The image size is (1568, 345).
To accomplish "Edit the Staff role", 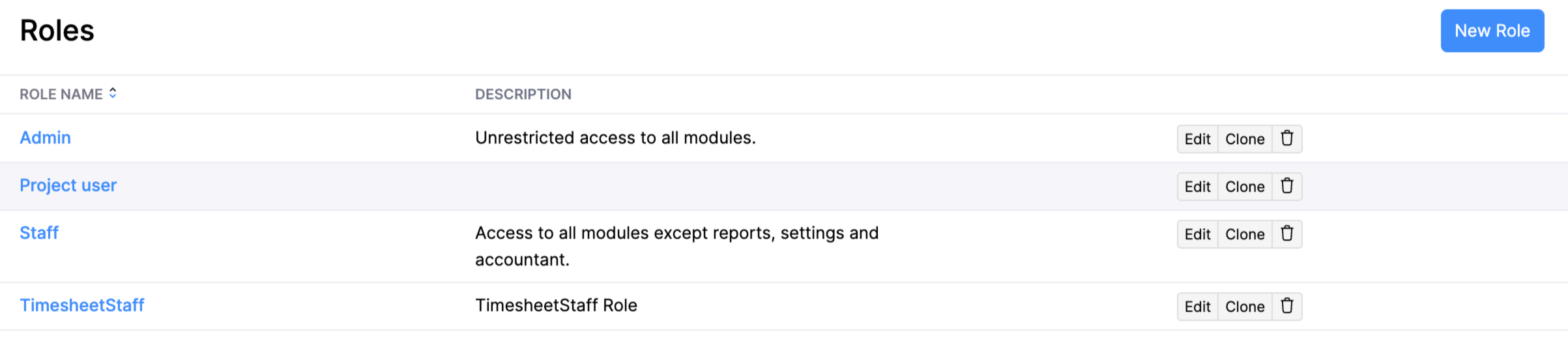I will click(1197, 234).
